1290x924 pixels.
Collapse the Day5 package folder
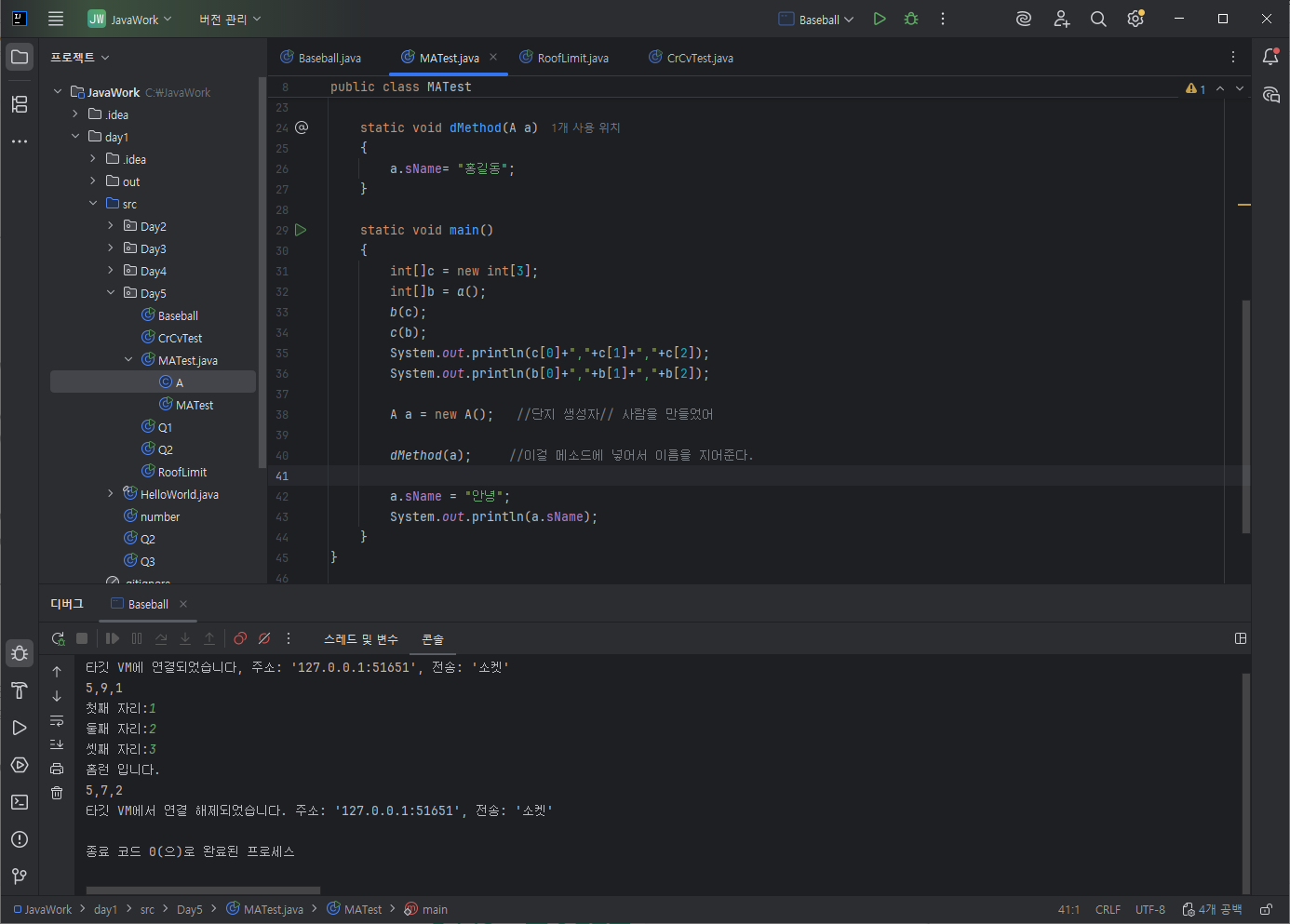pyautogui.click(x=111, y=293)
